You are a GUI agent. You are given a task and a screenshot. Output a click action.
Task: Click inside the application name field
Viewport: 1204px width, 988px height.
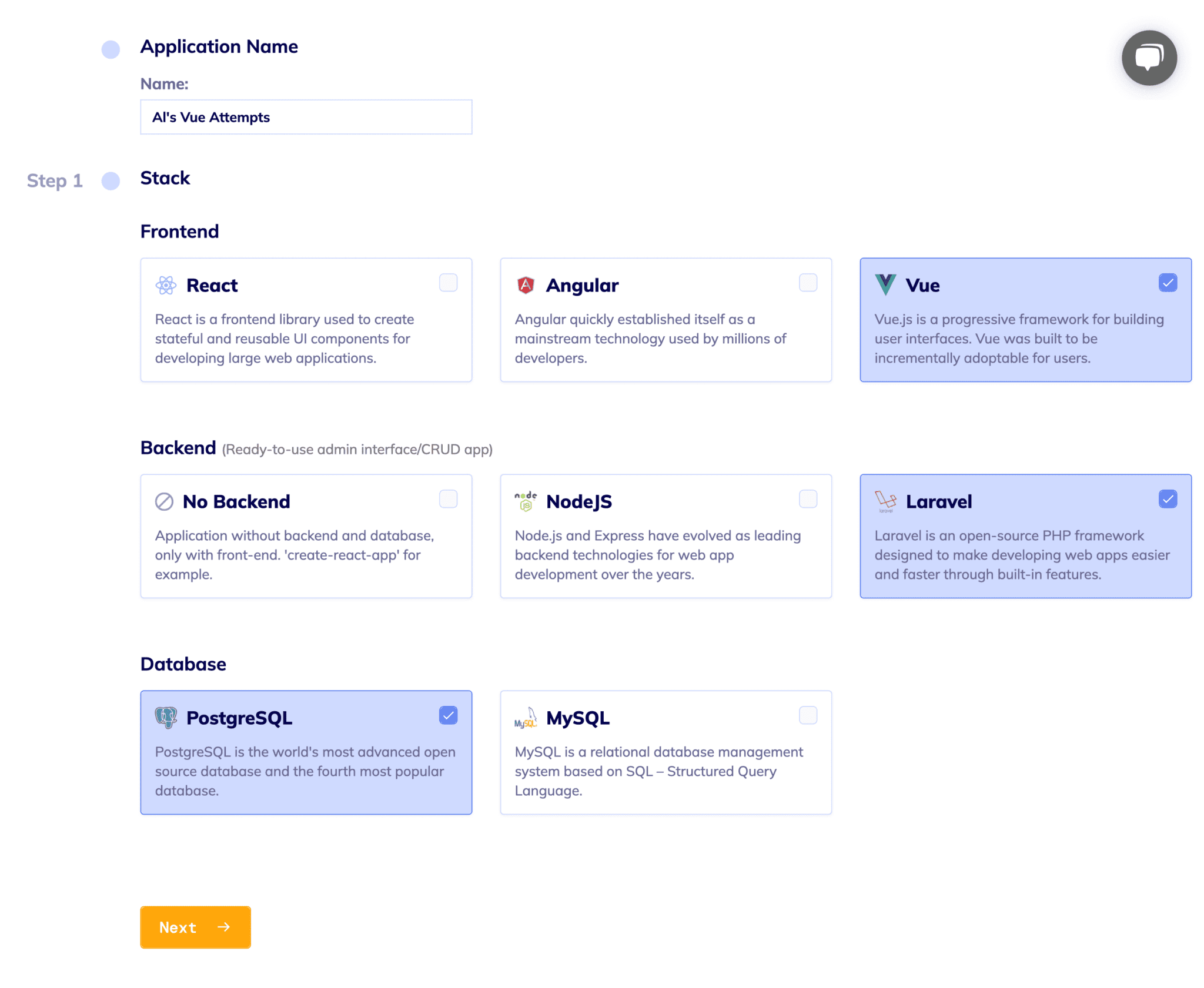point(305,117)
